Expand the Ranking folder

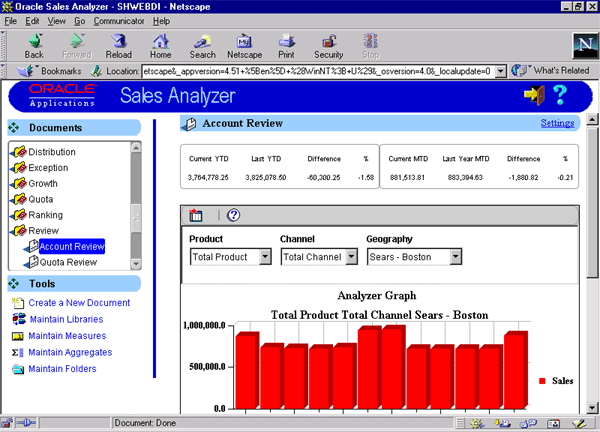coord(18,215)
